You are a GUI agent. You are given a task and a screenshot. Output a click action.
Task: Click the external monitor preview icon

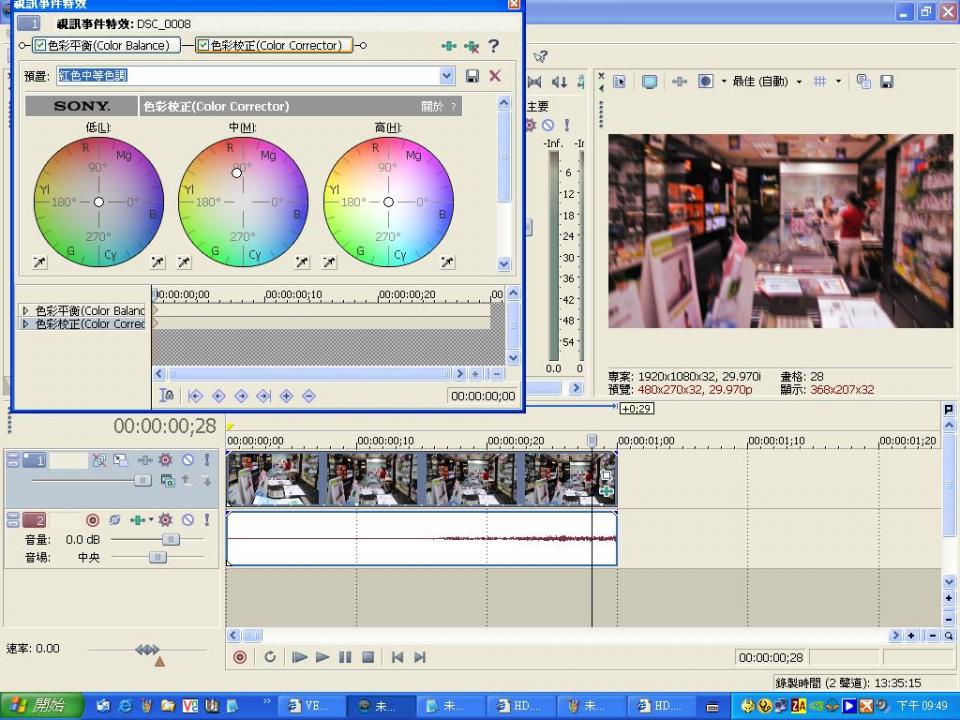click(649, 82)
